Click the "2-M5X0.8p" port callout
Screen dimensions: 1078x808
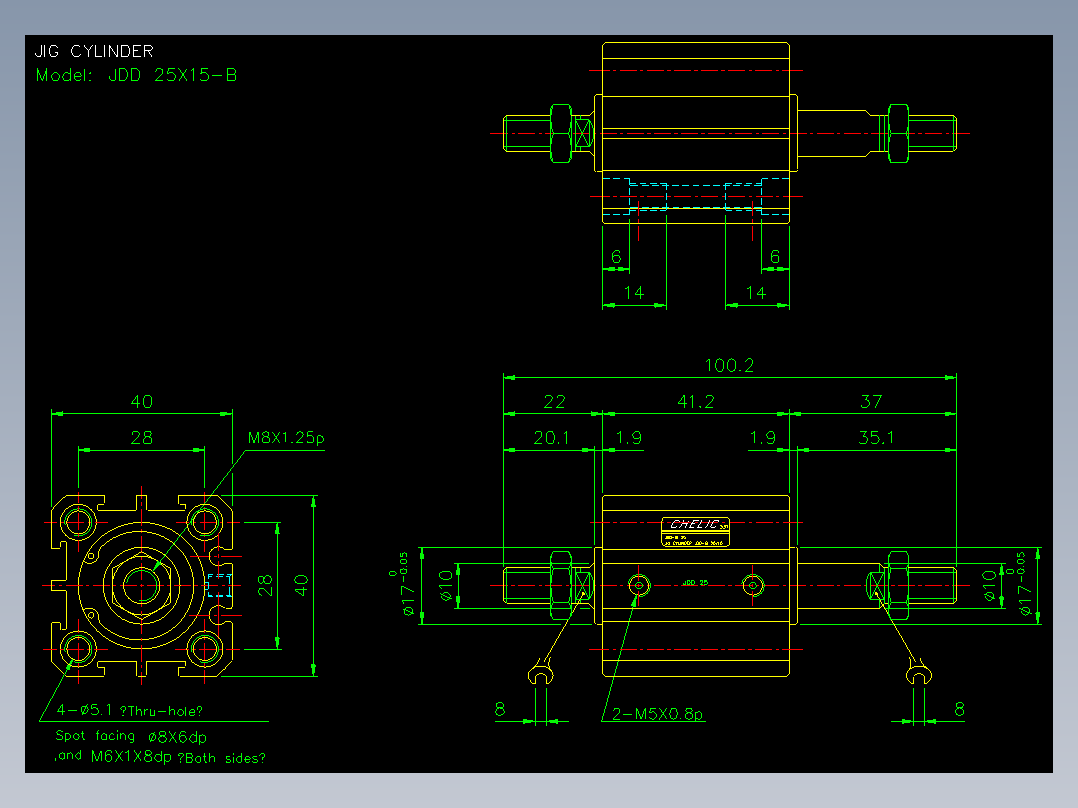click(x=657, y=714)
